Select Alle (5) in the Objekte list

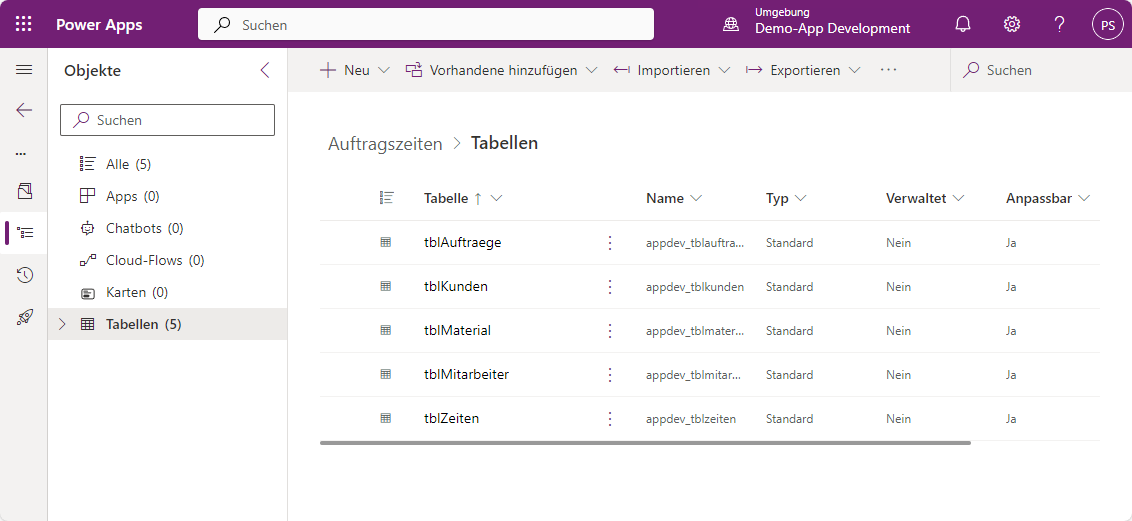pyautogui.click(x=128, y=164)
